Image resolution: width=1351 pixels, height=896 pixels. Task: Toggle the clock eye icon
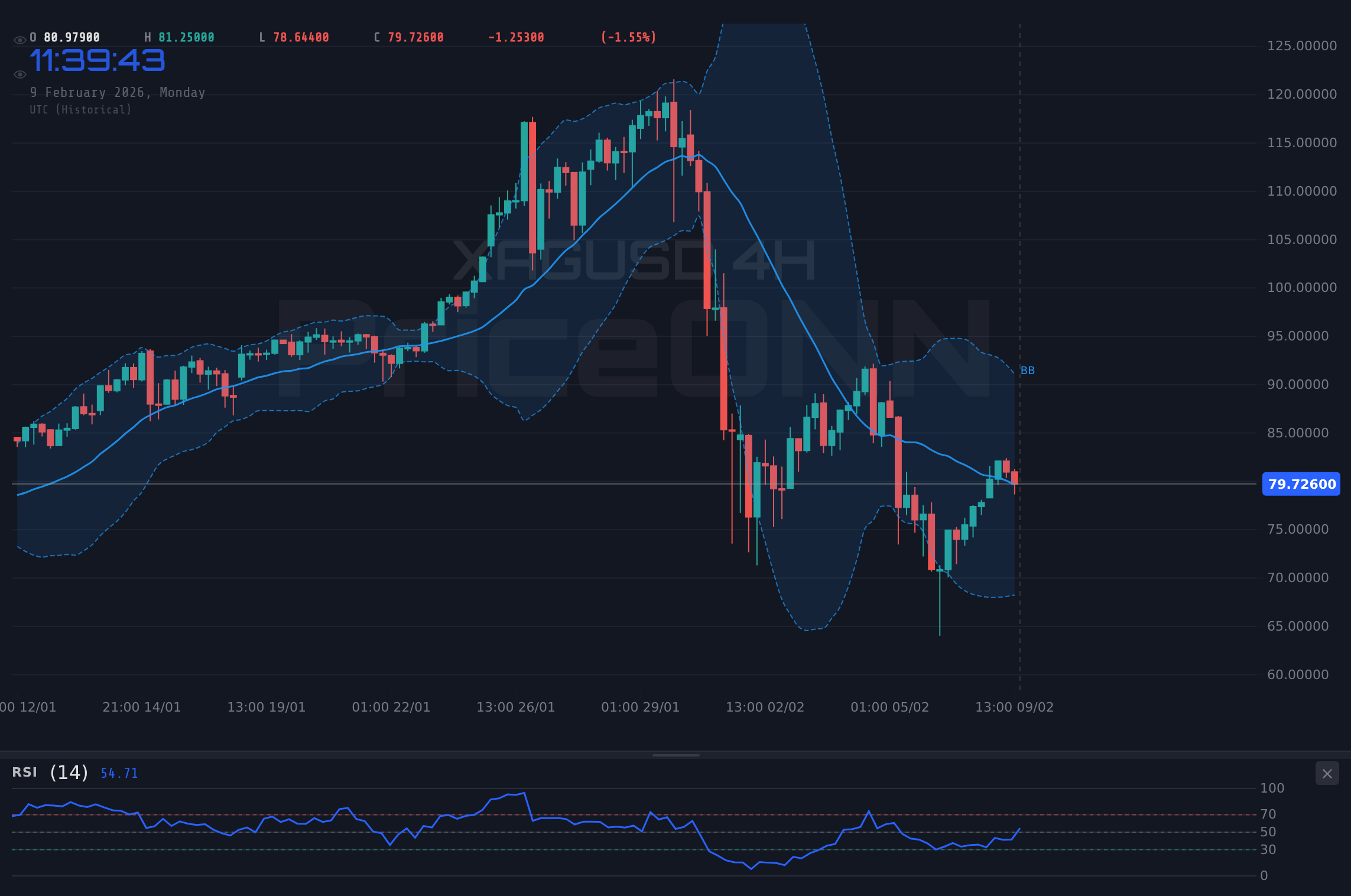click(20, 74)
